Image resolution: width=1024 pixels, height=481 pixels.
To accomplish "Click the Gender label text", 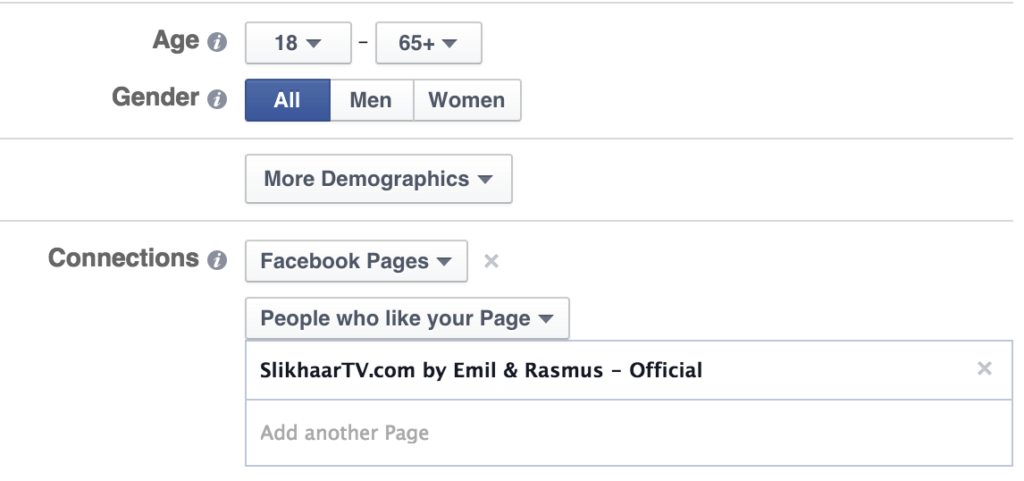I will click(155, 97).
